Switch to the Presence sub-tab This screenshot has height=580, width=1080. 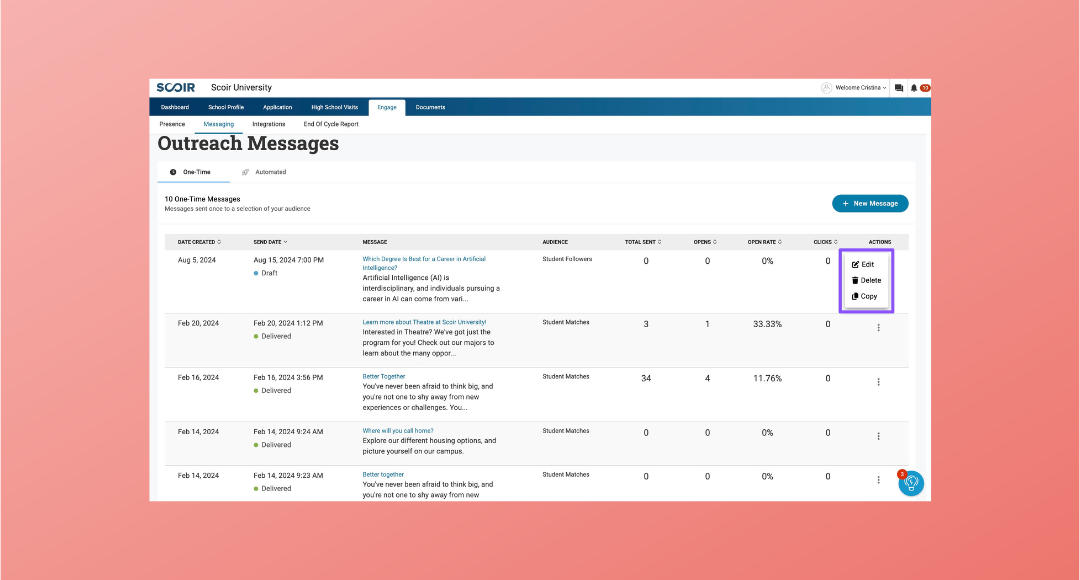tap(172, 124)
